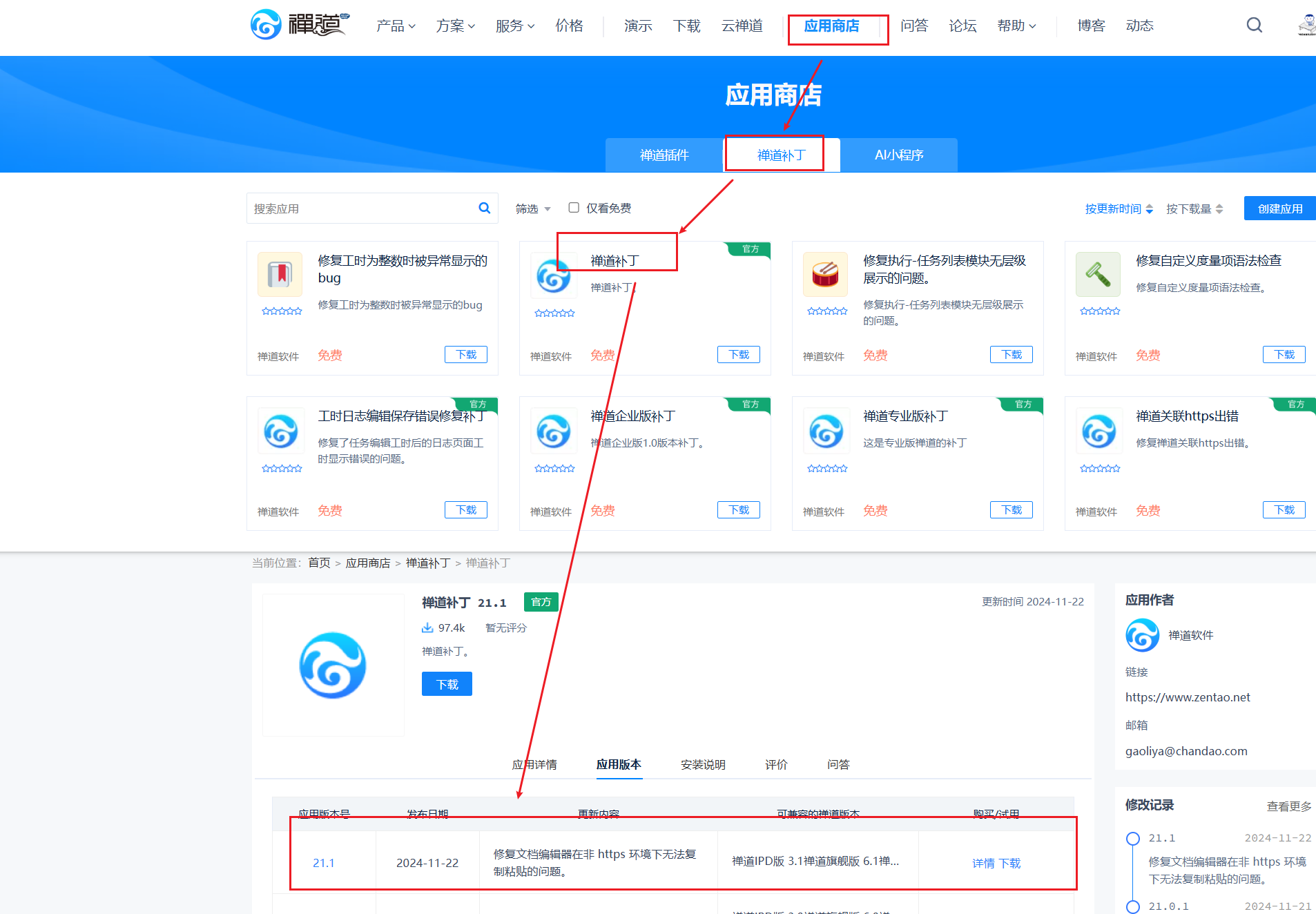Click star rating under 禅道专业版补丁 card
Viewport: 1316px width, 914px height.
click(x=827, y=469)
